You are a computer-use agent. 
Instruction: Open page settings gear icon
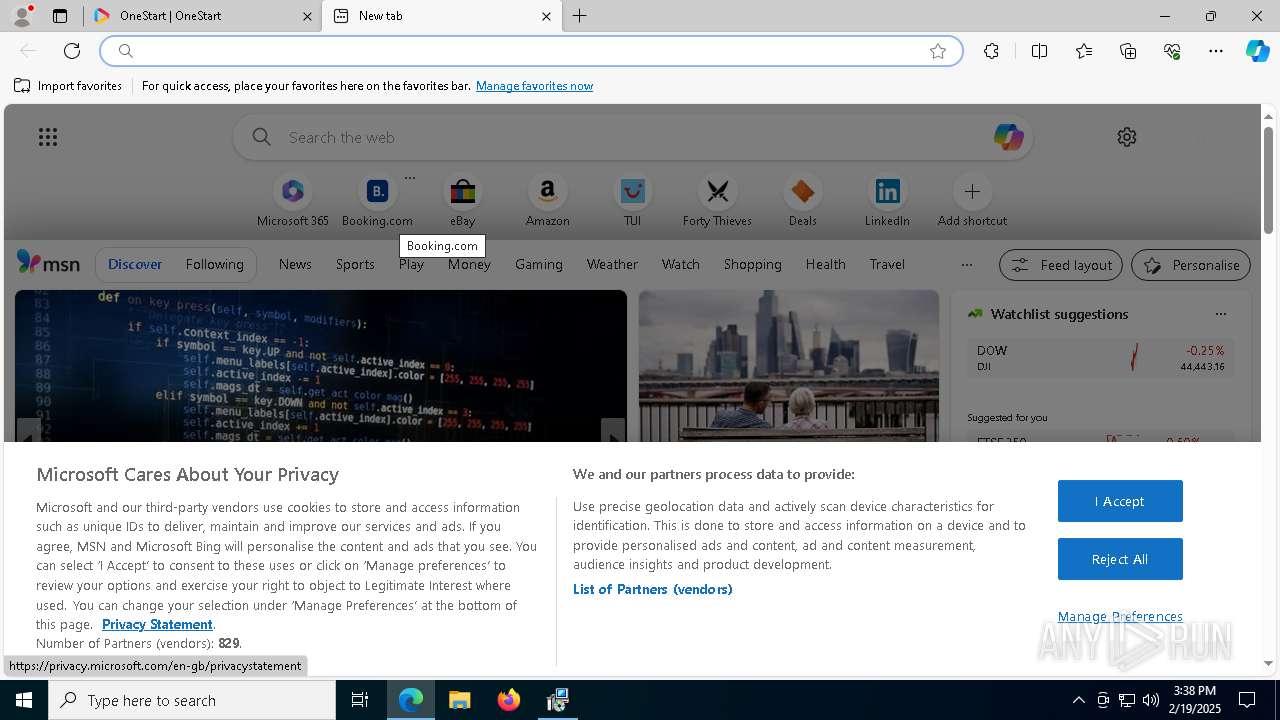[x=1127, y=137]
